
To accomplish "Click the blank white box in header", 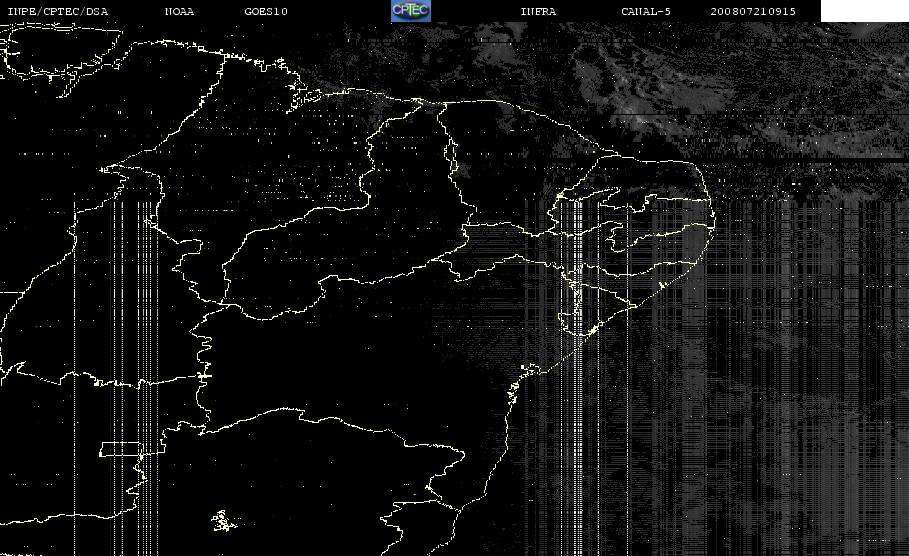I will tap(864, 11).
